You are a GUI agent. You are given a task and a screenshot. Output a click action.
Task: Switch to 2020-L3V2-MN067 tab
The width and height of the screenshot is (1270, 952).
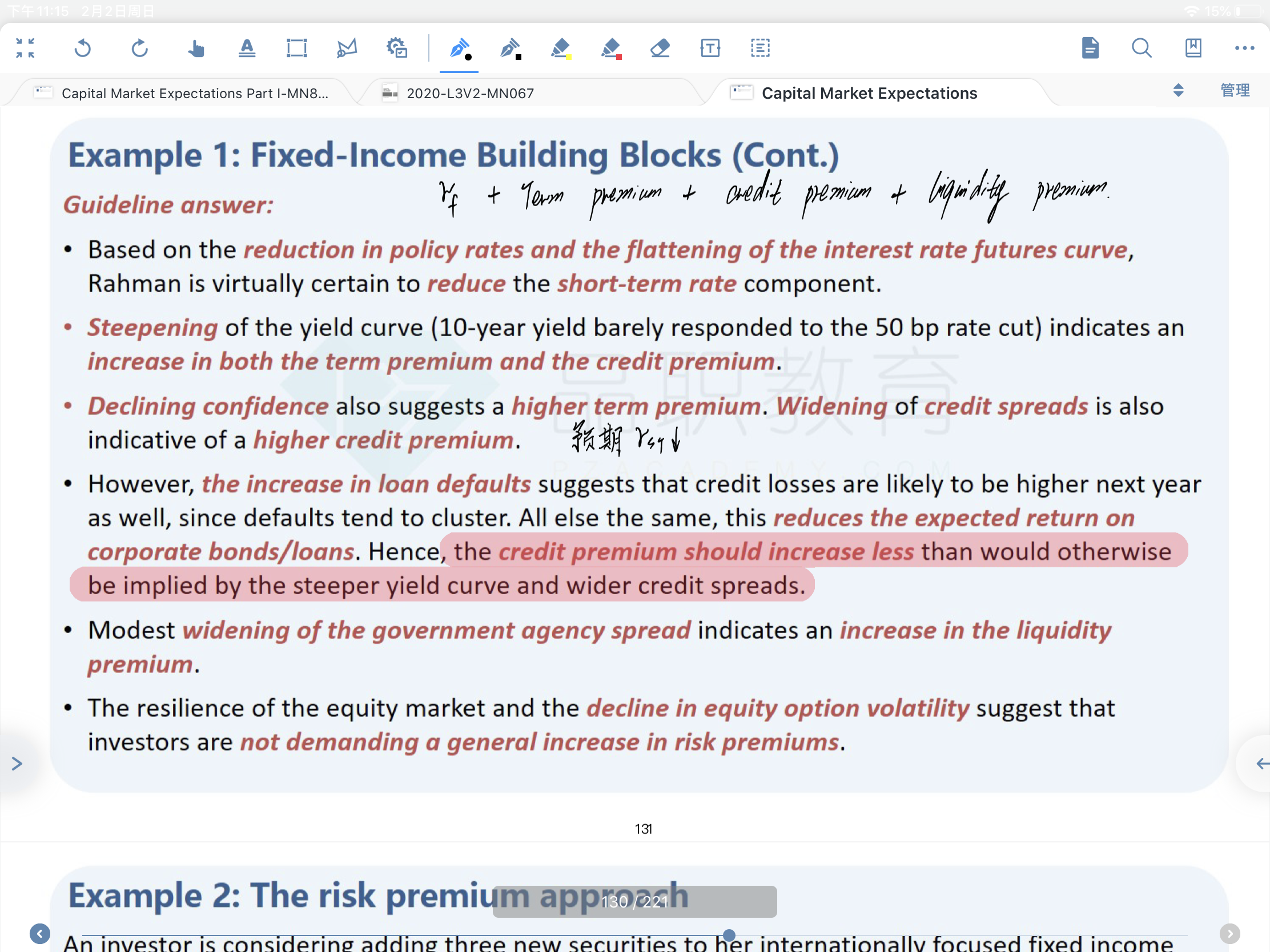pyautogui.click(x=459, y=93)
